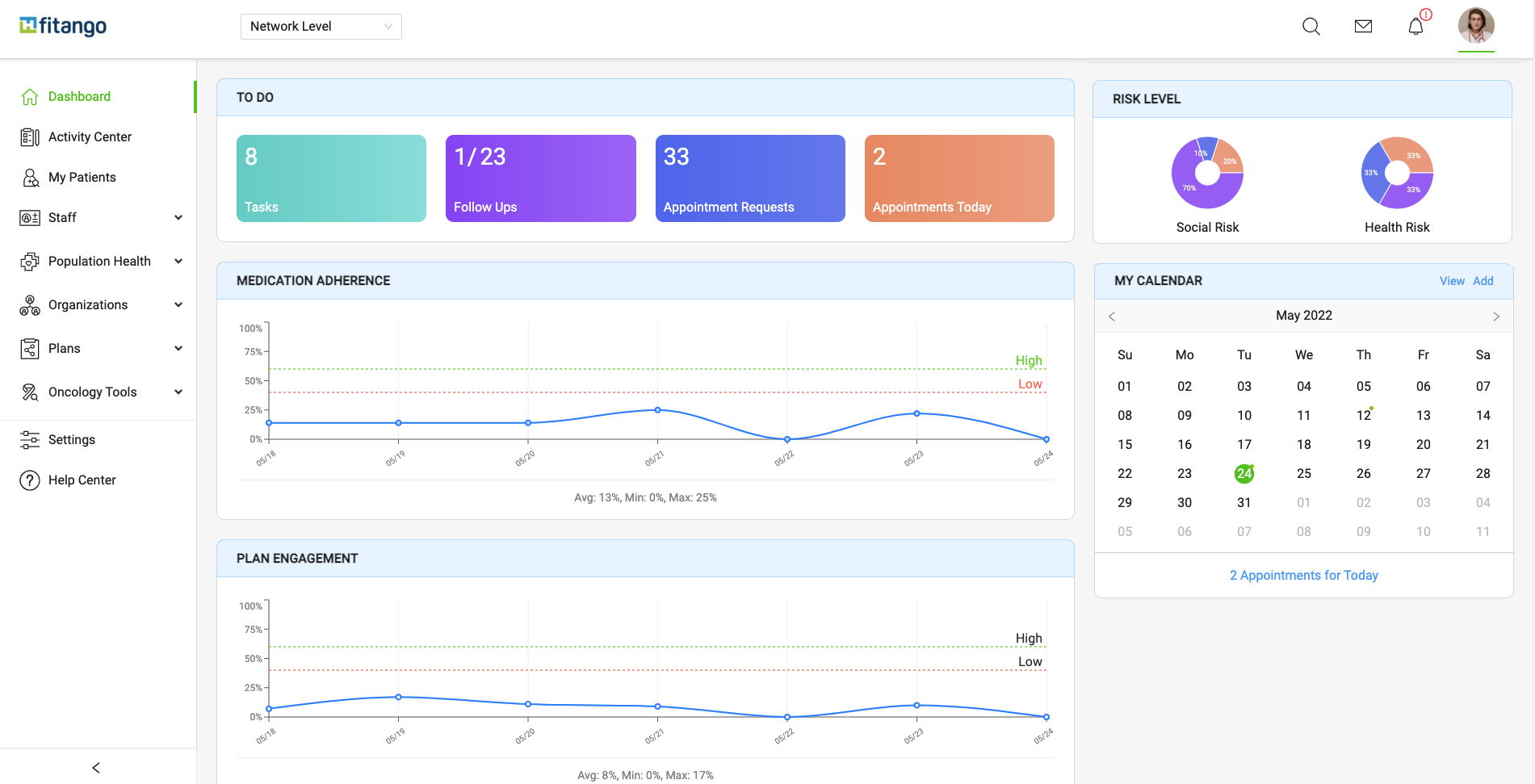Image resolution: width=1535 pixels, height=784 pixels.
Task: Open the mail envelope icon
Action: [x=1363, y=27]
